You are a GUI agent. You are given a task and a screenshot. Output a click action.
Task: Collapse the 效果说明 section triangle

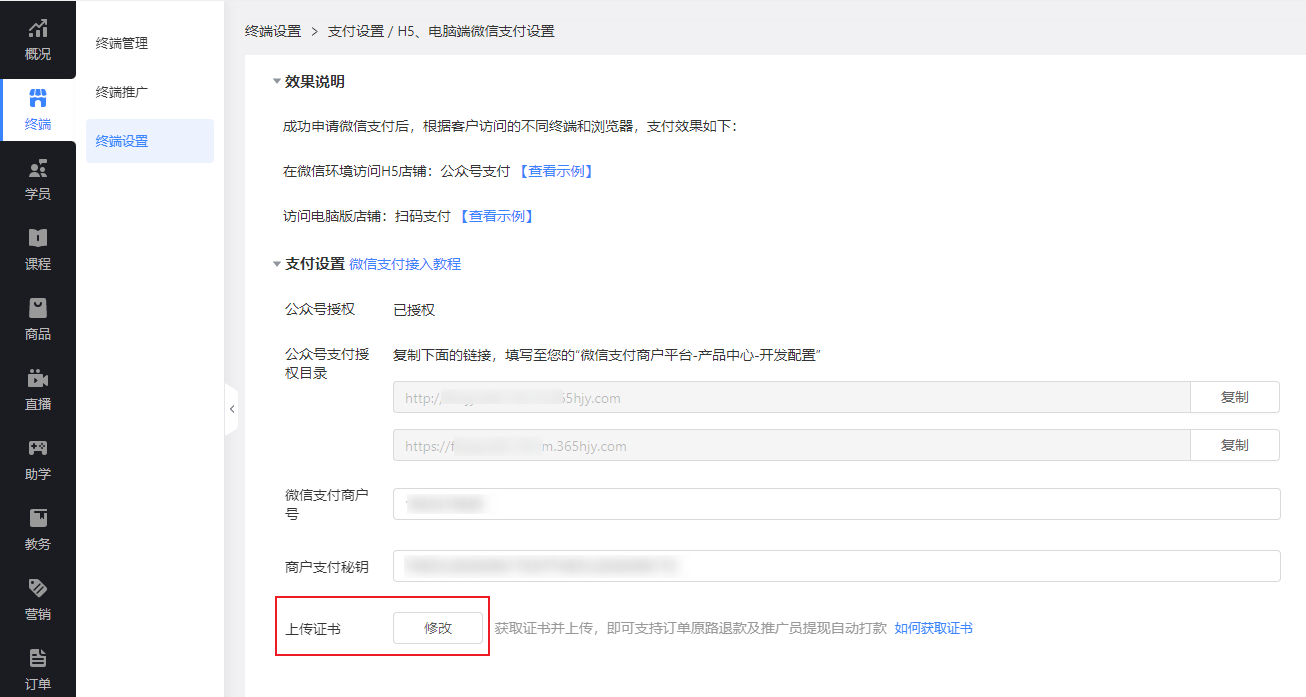277,82
